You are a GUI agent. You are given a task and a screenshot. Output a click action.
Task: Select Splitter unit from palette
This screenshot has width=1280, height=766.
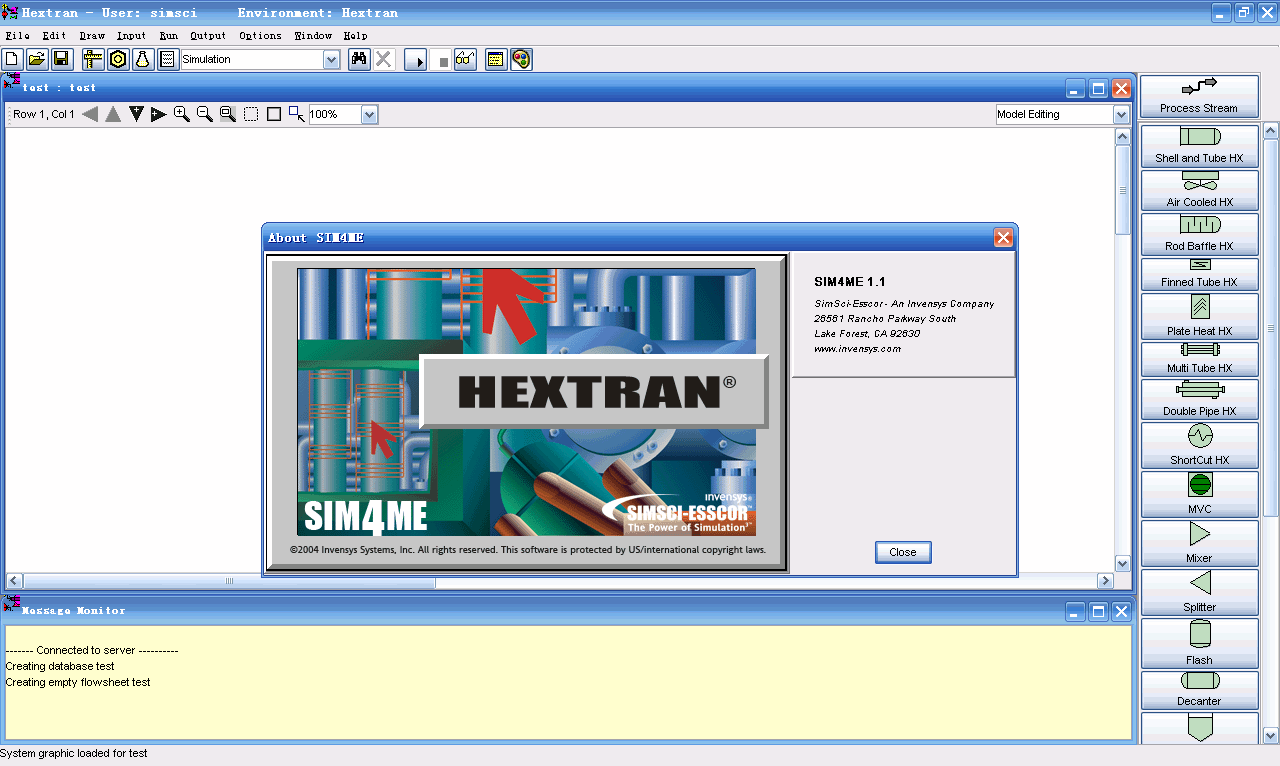[x=1199, y=592]
